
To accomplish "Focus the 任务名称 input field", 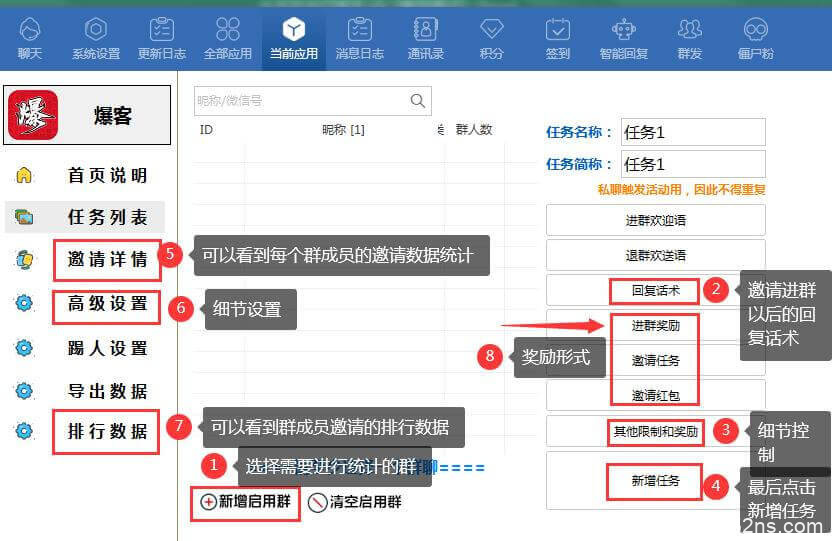I will [x=692, y=132].
